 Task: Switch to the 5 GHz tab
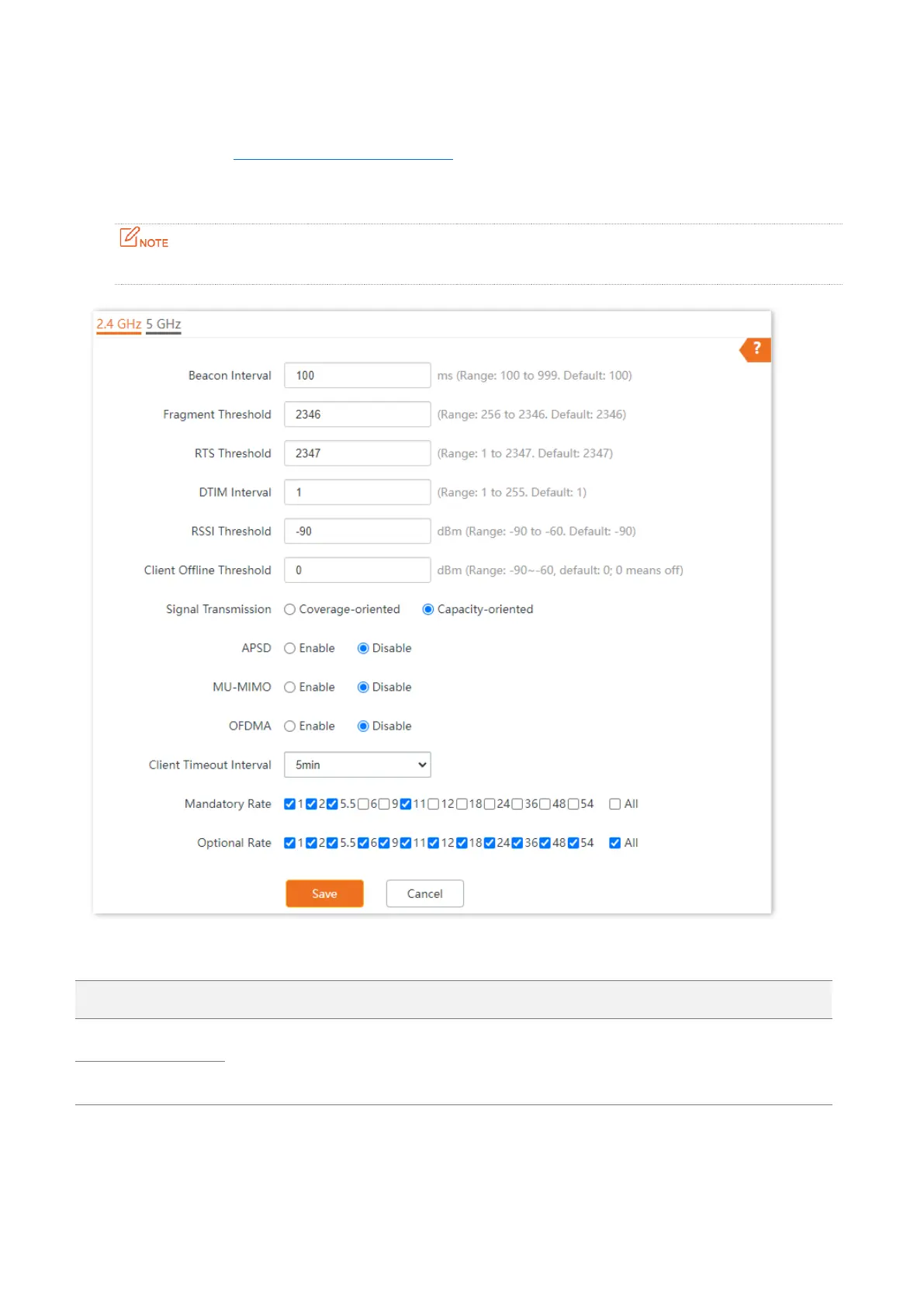coord(163,324)
